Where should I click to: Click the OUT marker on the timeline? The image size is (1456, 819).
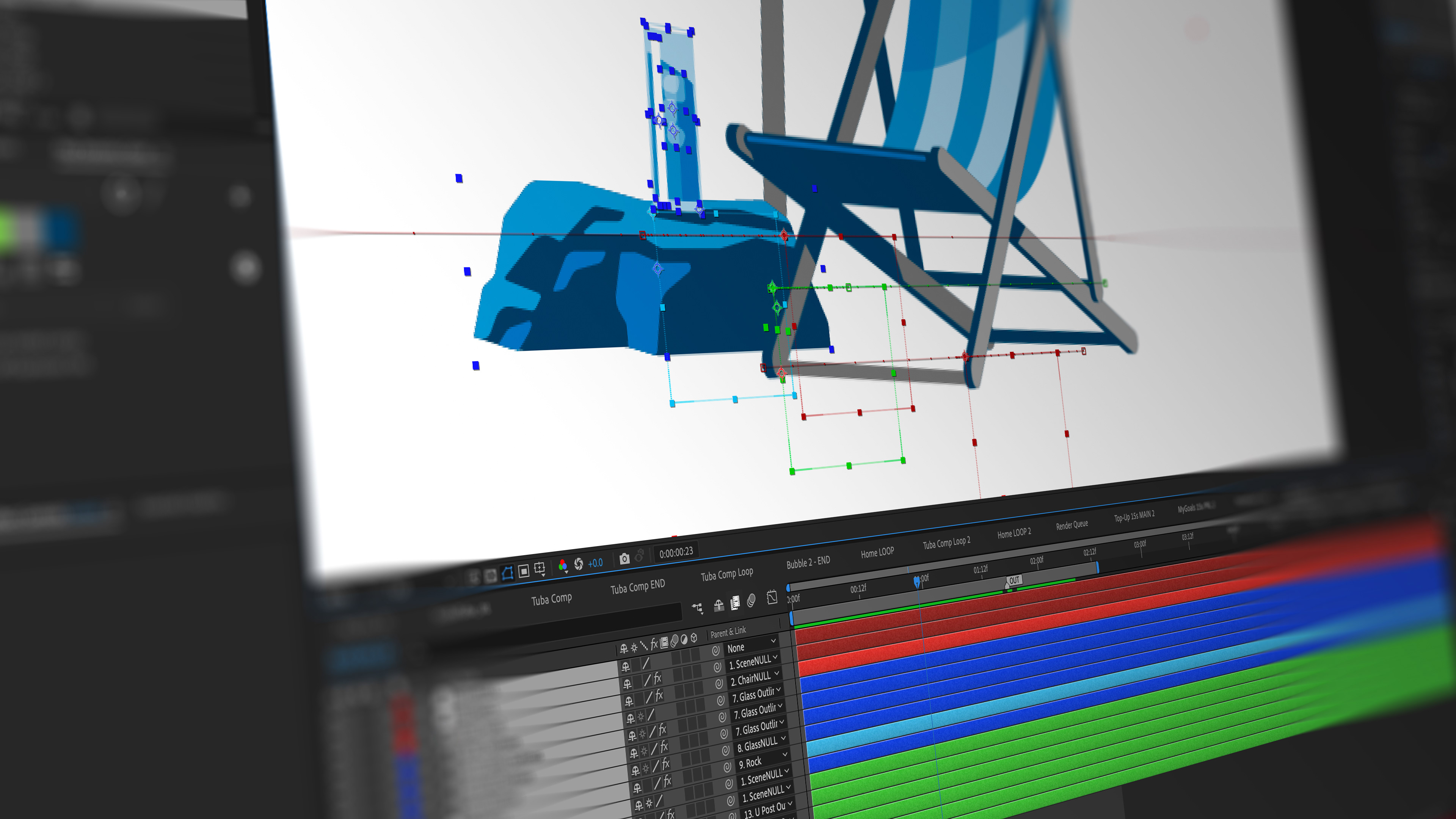[x=1014, y=580]
